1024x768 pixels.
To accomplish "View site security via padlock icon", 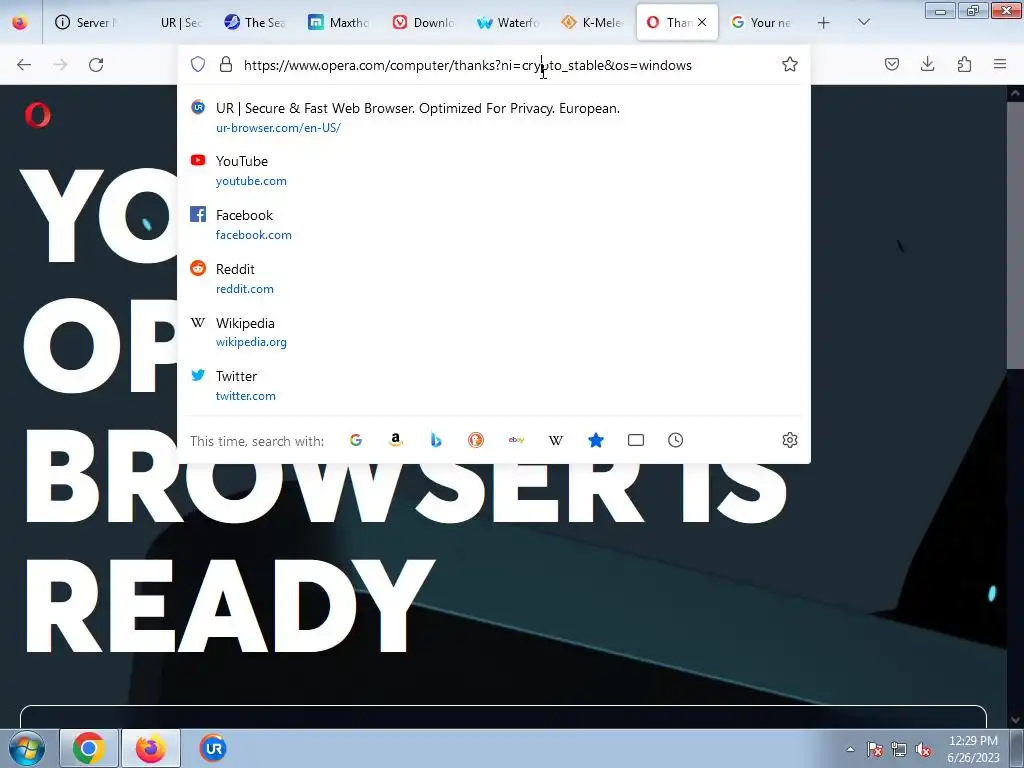I will pyautogui.click(x=226, y=64).
